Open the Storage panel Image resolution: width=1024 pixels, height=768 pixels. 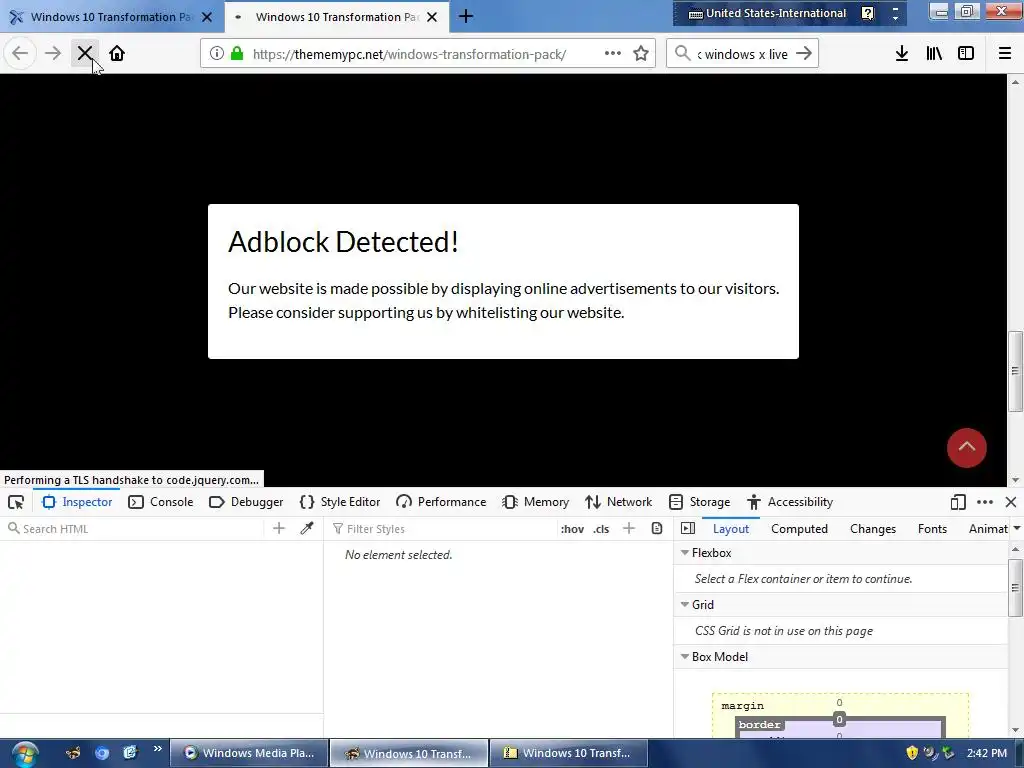(x=699, y=502)
